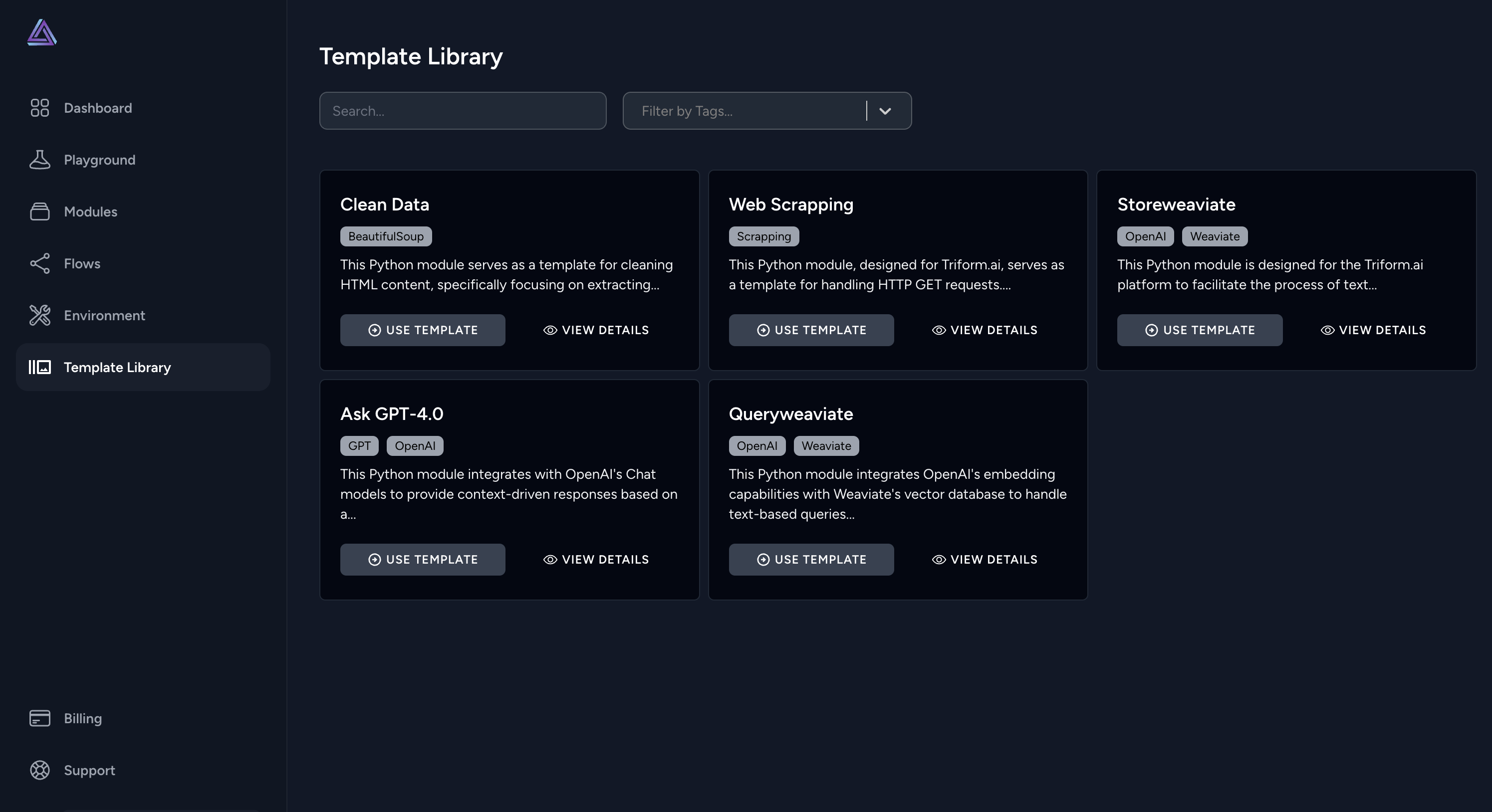Open the Support lifebuoy icon
1492x812 pixels.
coord(39,770)
